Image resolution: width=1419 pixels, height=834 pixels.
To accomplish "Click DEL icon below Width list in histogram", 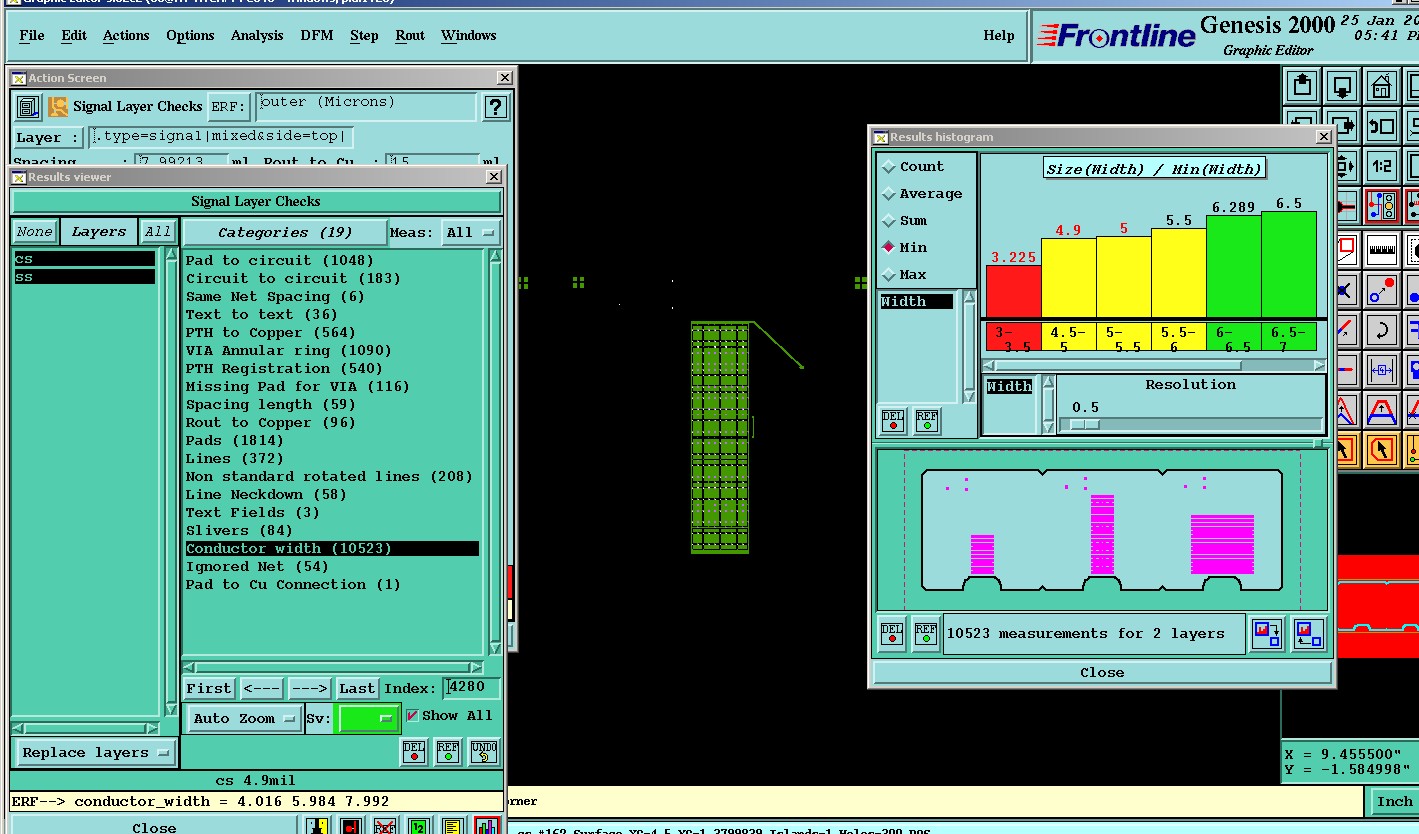I will point(893,420).
